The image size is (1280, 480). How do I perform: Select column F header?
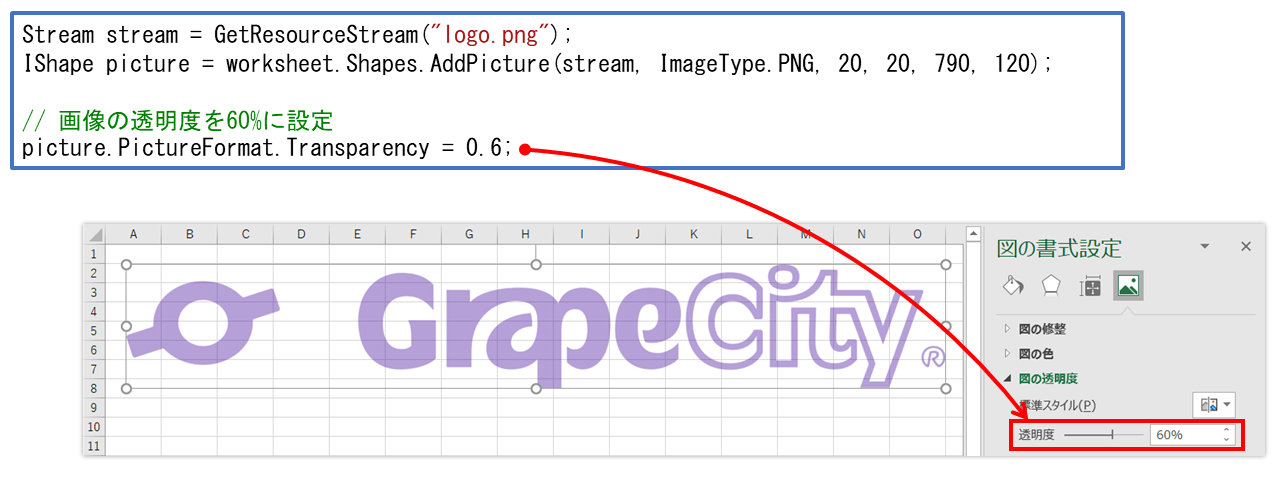413,235
